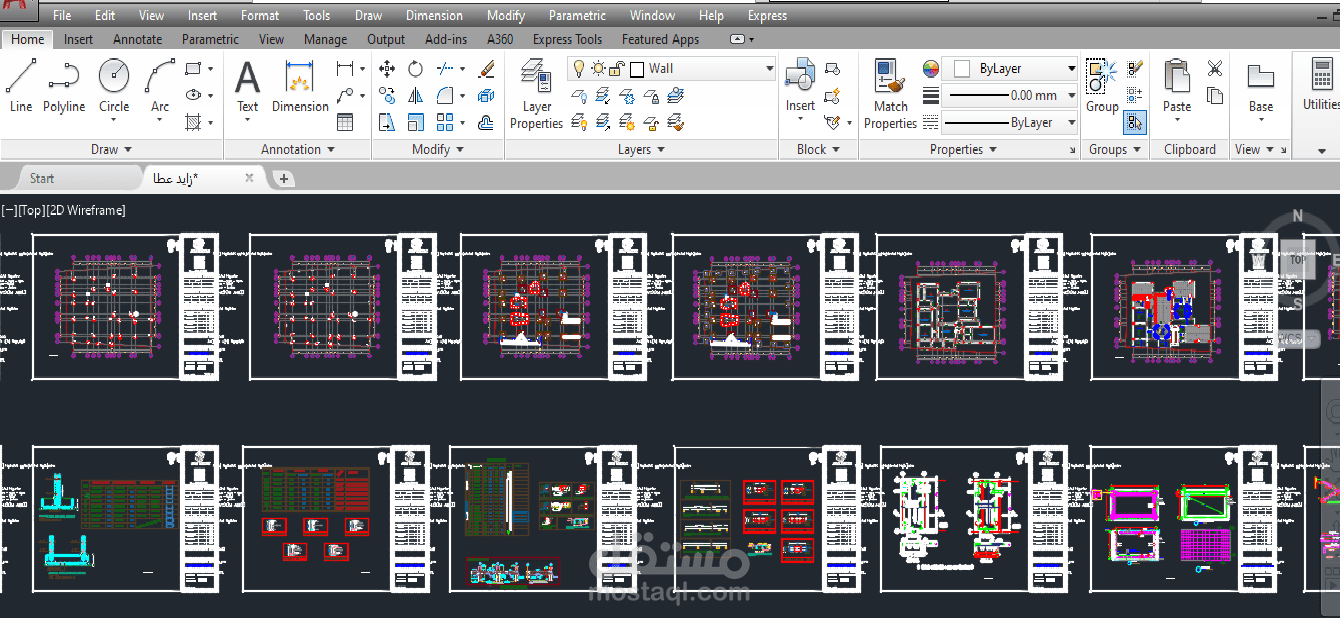The height and width of the screenshot is (618, 1340).
Task: Select the Move tool in Modify
Action: pos(388,69)
